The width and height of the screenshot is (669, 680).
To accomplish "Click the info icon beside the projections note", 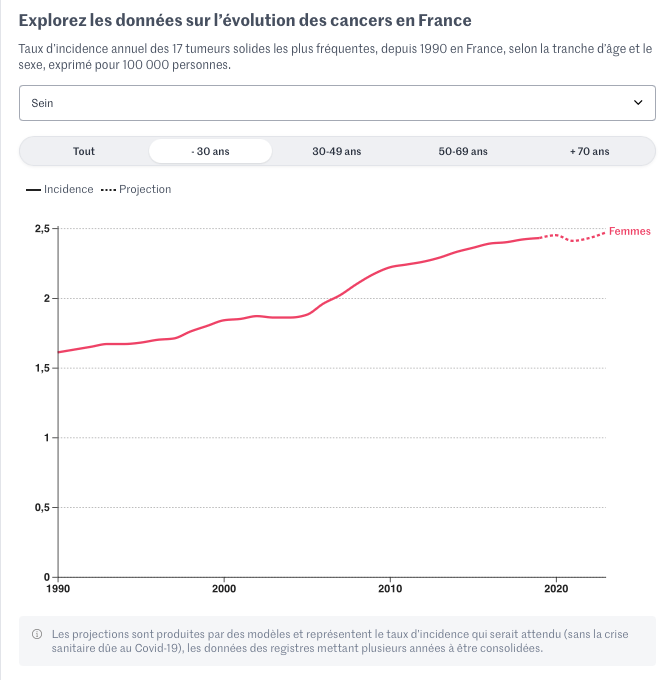I will pyautogui.click(x=37, y=634).
